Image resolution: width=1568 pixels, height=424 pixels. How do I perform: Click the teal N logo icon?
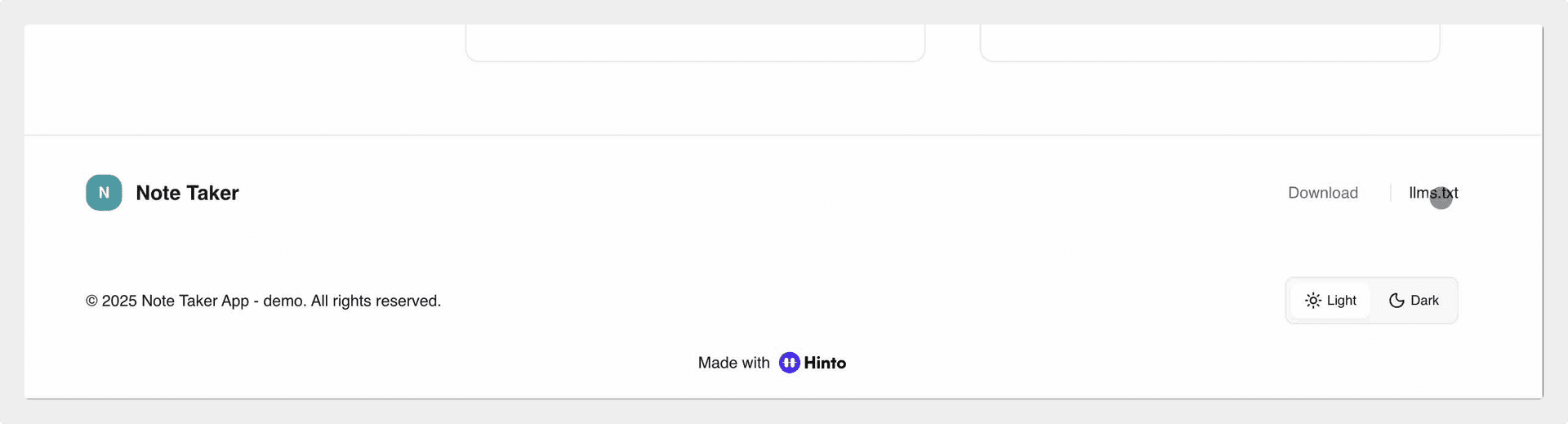104,193
